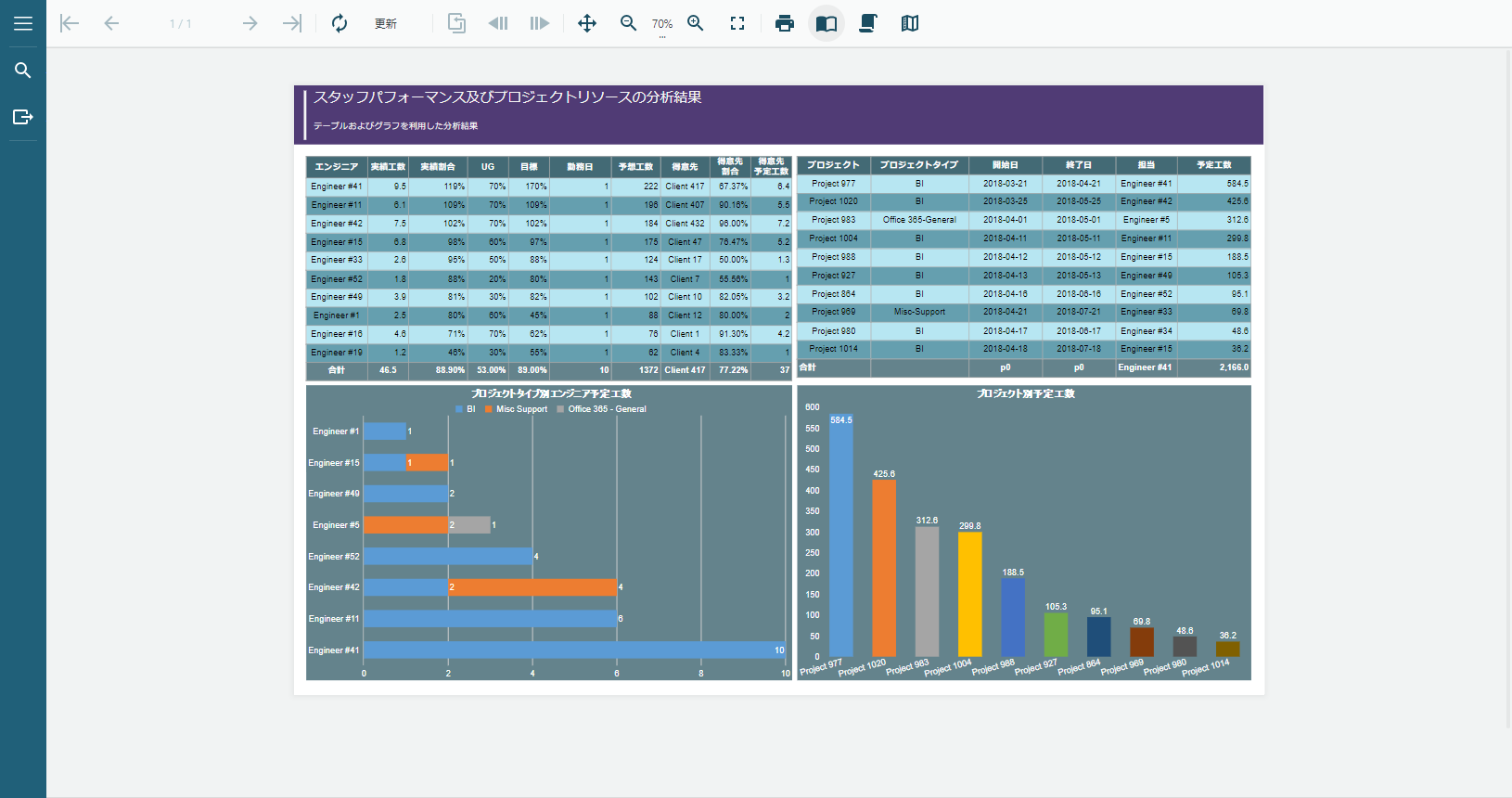1512x798 pixels.
Task: Print the report
Action: 785,23
